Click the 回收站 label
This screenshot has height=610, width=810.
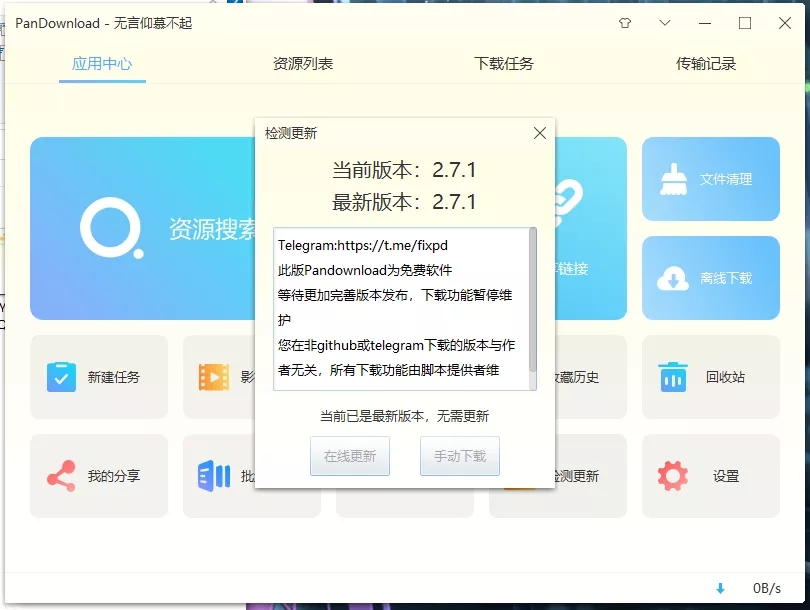click(725, 377)
